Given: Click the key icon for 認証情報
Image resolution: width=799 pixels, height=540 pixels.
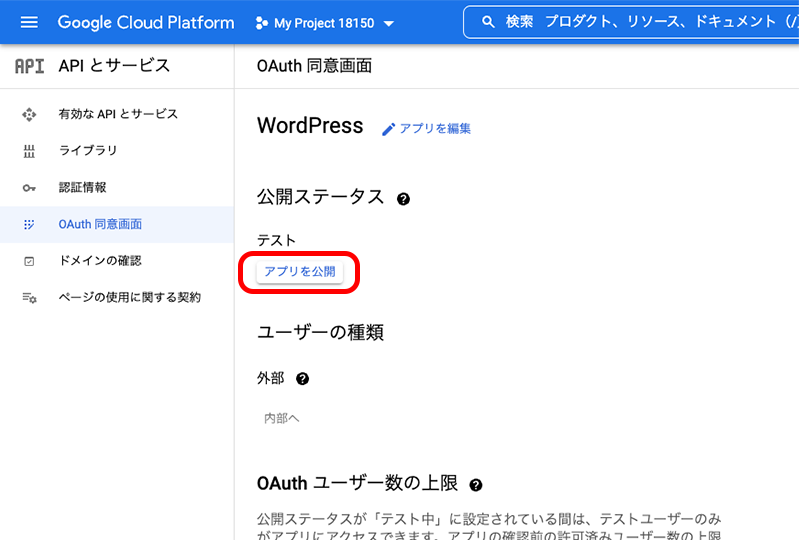Looking at the screenshot, I should pos(29,188).
